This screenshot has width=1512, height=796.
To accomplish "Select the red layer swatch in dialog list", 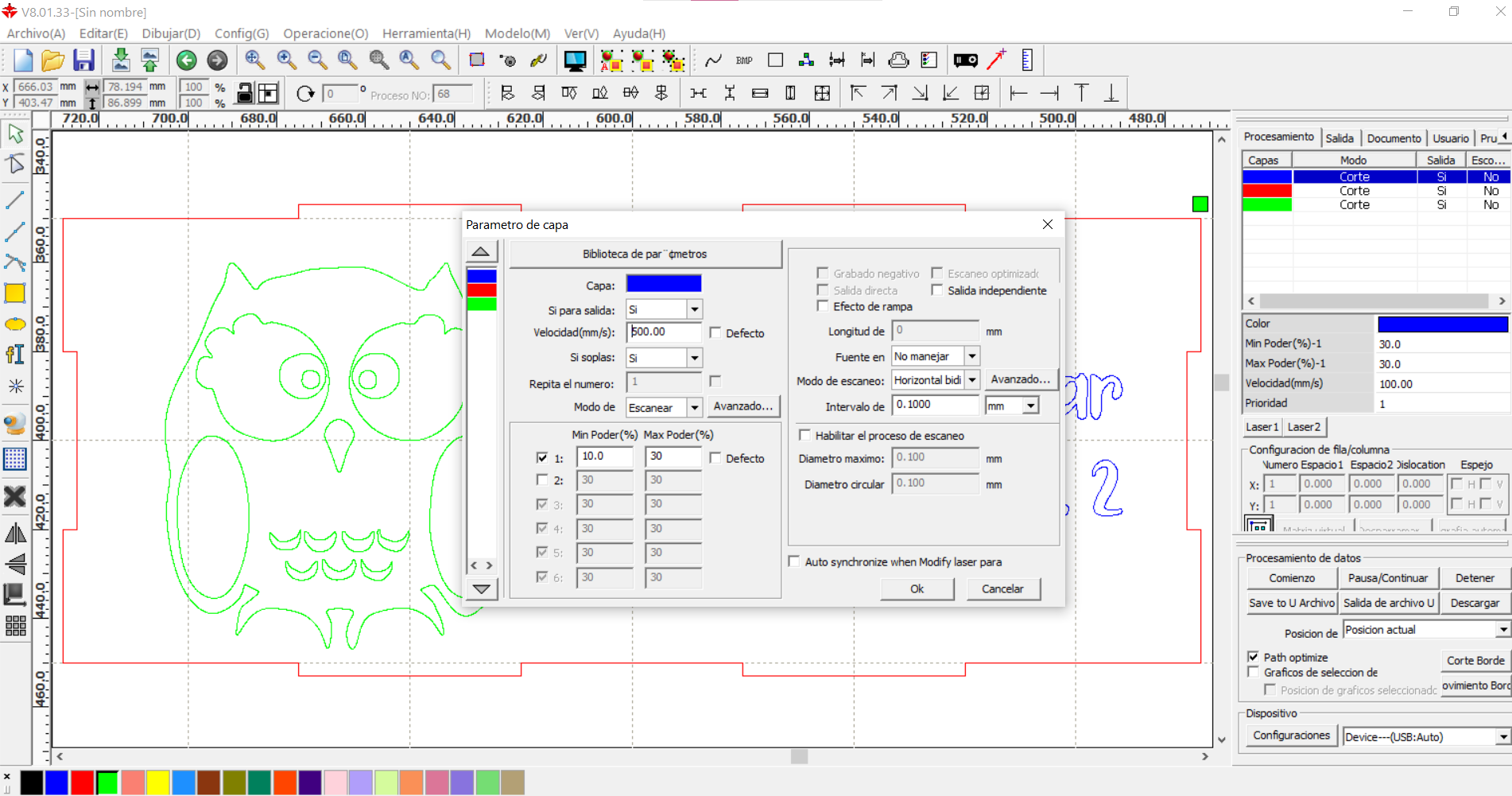I will [482, 289].
